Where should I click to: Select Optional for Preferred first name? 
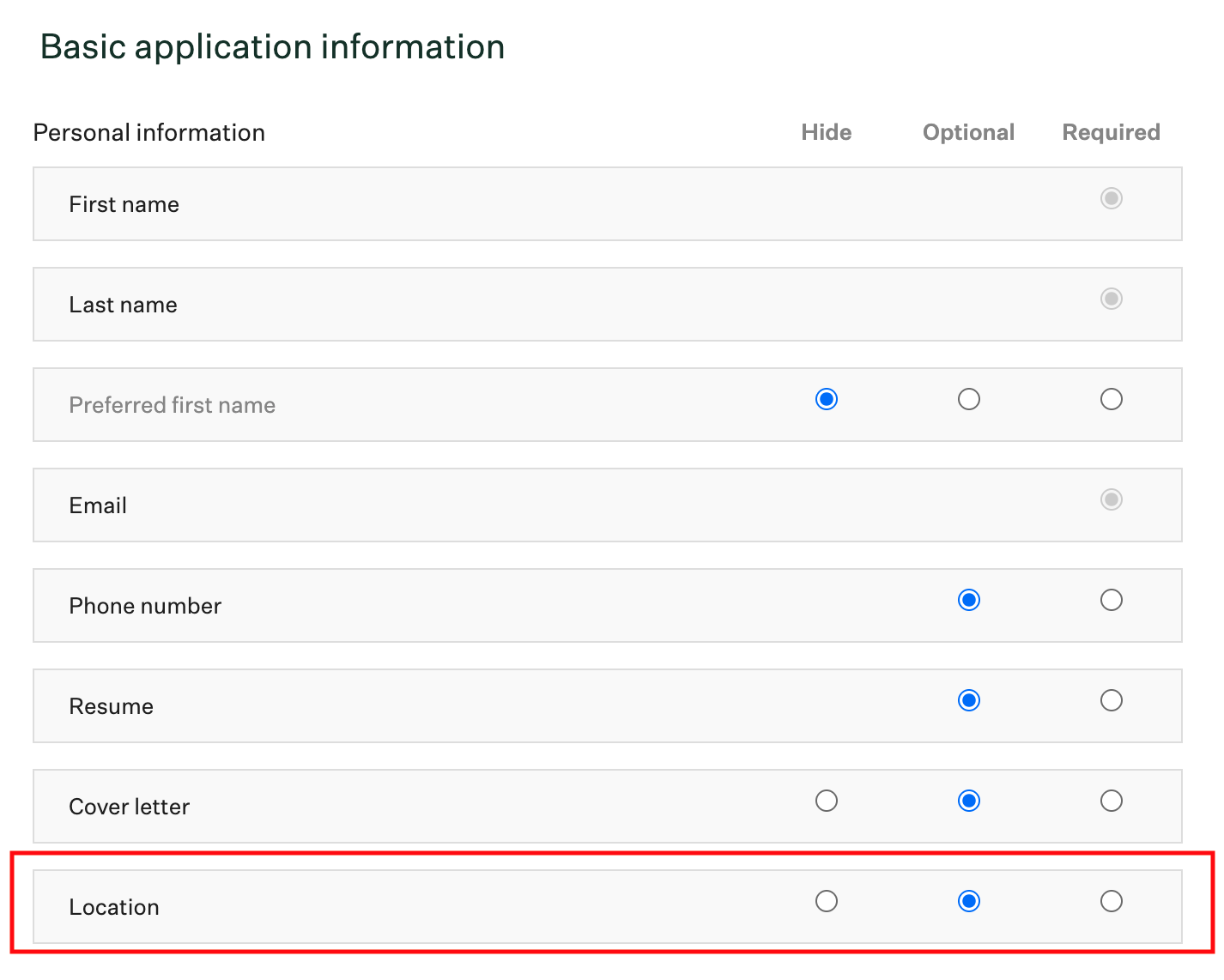point(968,399)
